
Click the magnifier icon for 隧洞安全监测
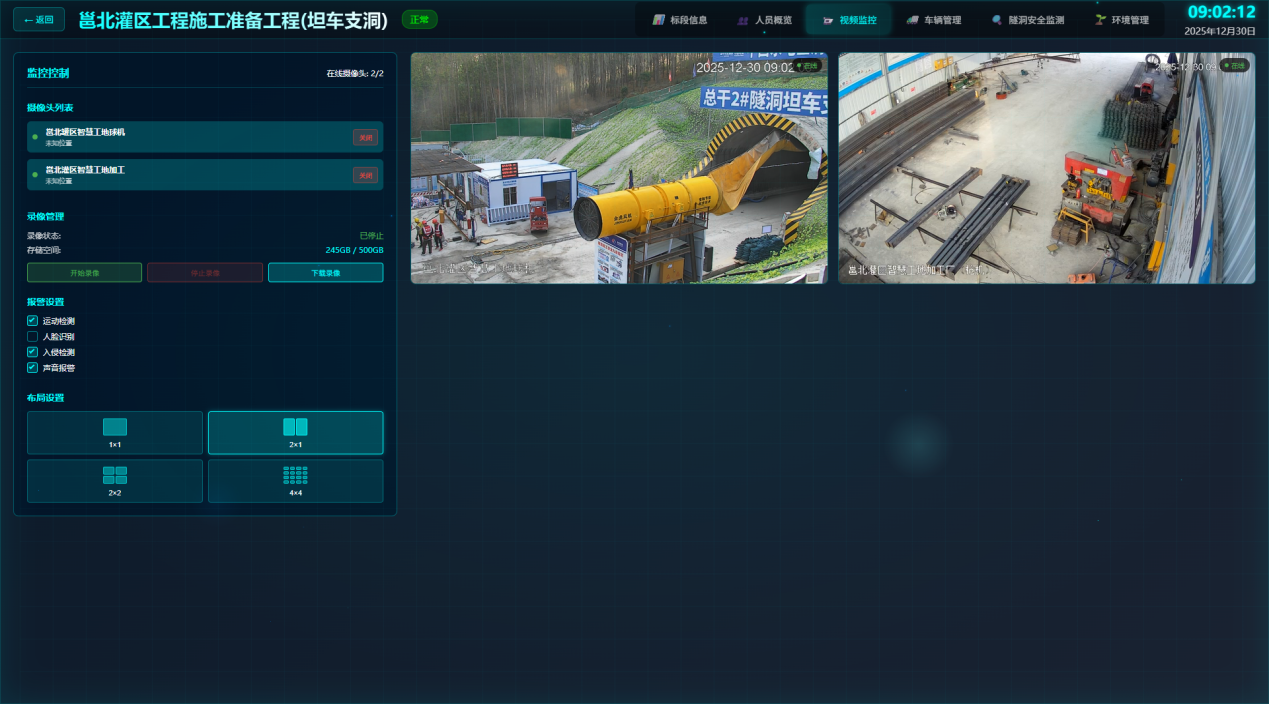click(x=997, y=20)
